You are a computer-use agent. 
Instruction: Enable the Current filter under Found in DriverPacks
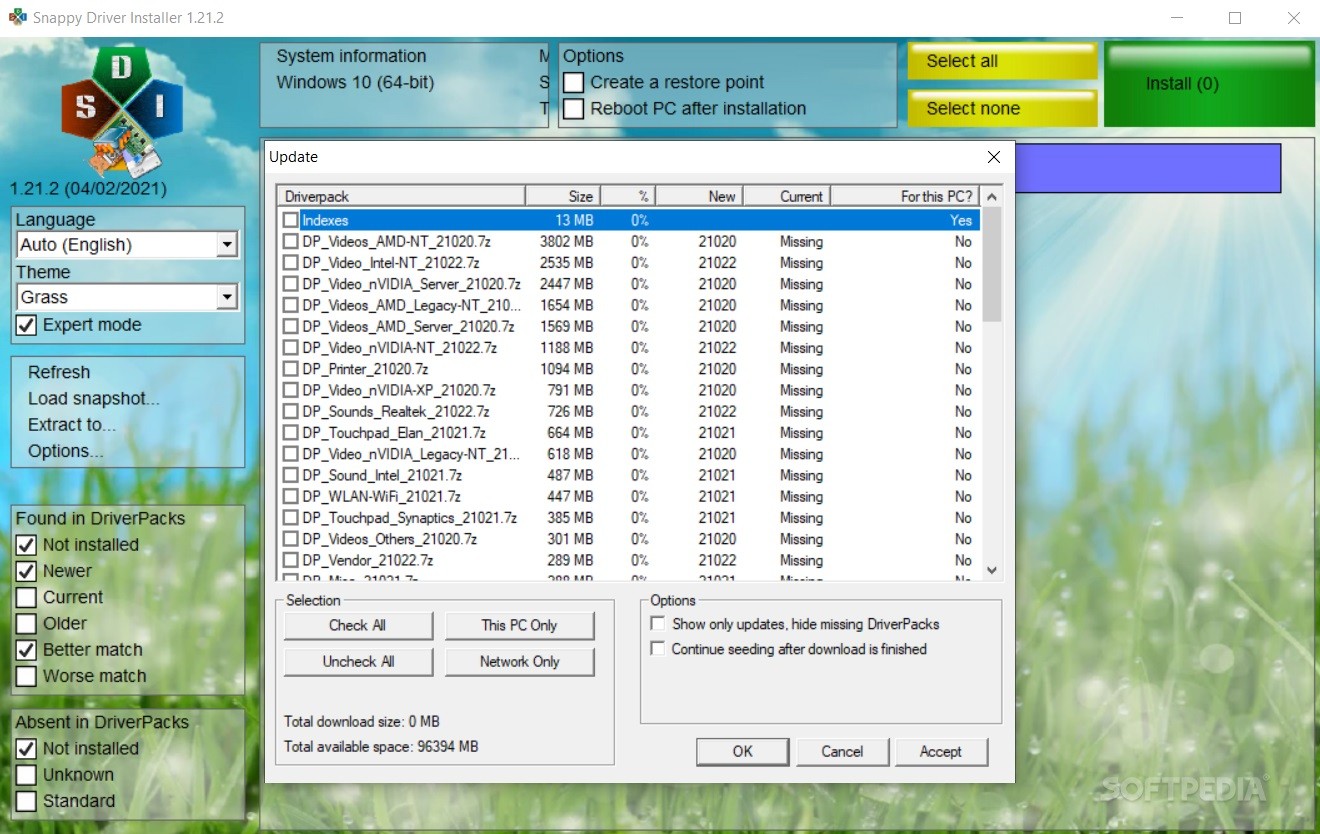[x=25, y=597]
